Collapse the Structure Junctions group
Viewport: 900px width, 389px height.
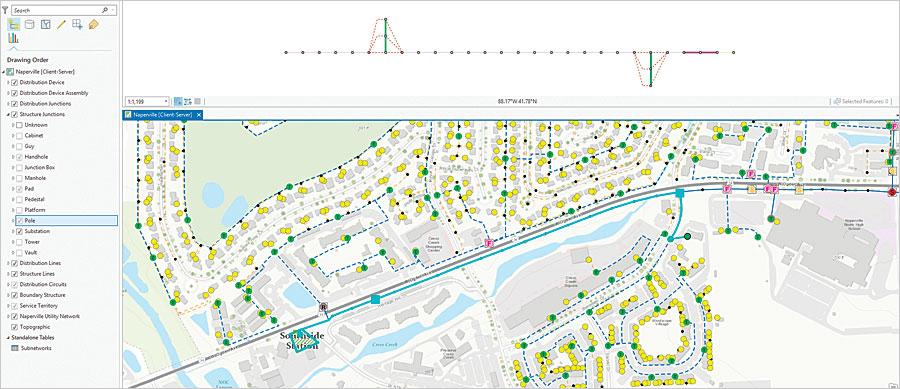click(x=8, y=114)
